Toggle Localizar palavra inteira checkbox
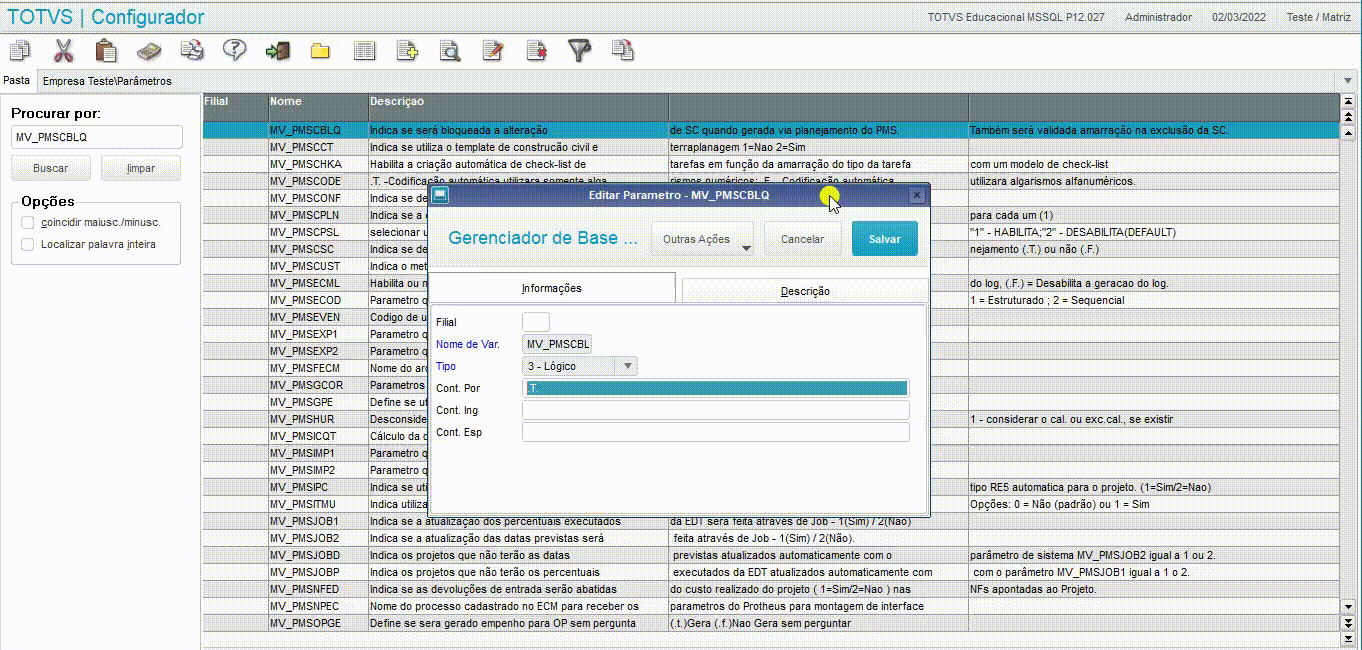Screen dimensions: 1362x650 click(x=28, y=244)
